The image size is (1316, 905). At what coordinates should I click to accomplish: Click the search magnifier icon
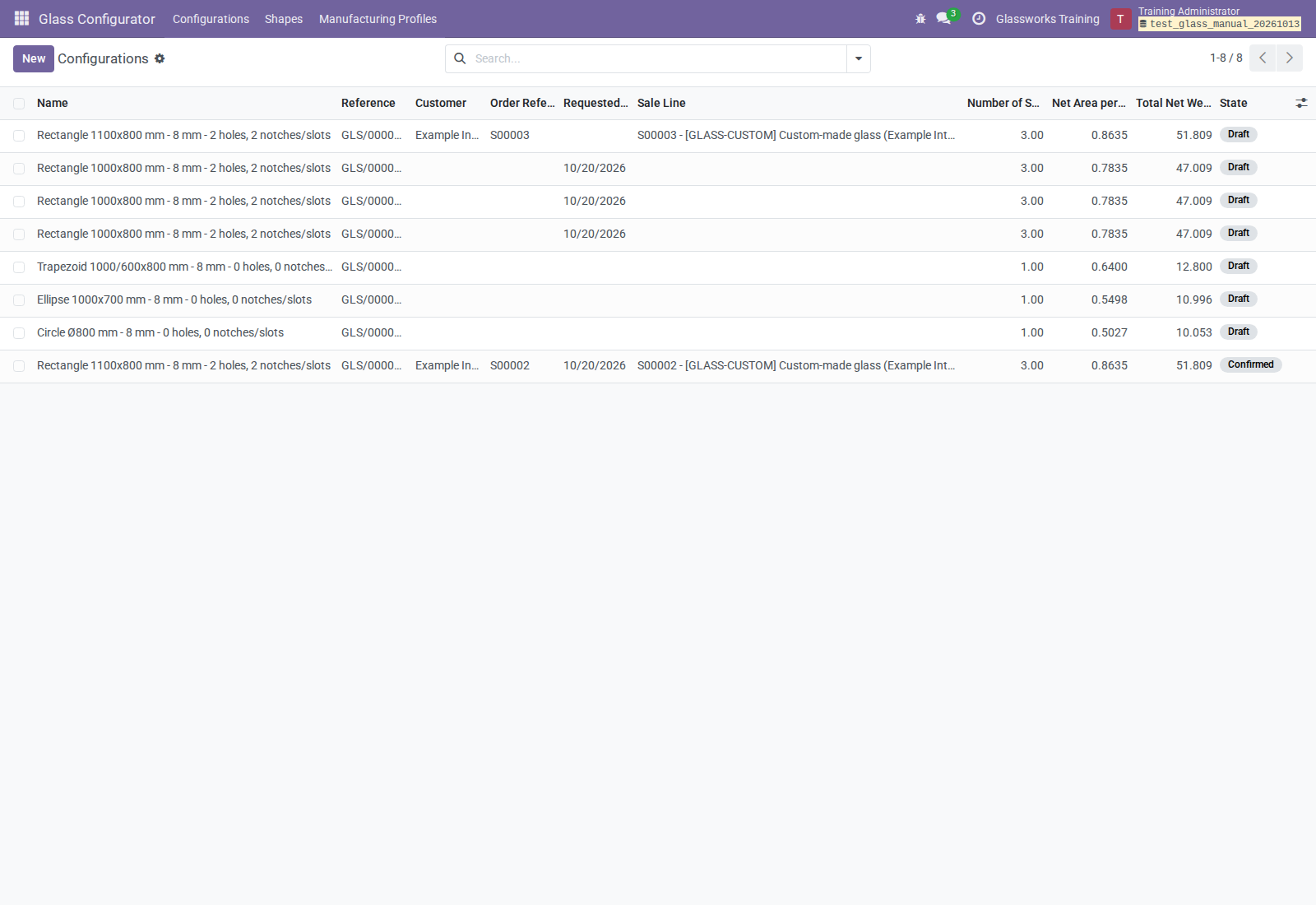pyautogui.click(x=460, y=58)
